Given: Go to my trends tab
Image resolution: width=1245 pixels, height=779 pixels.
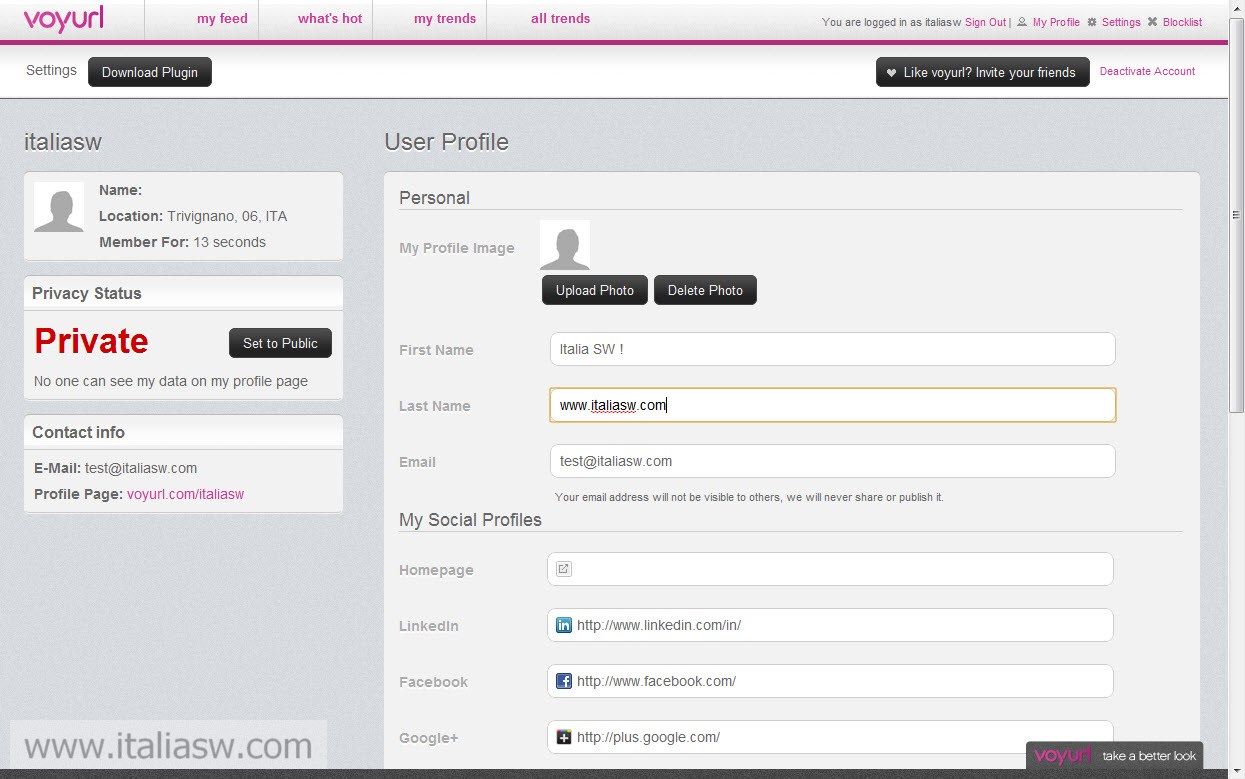Looking at the screenshot, I should tap(445, 19).
